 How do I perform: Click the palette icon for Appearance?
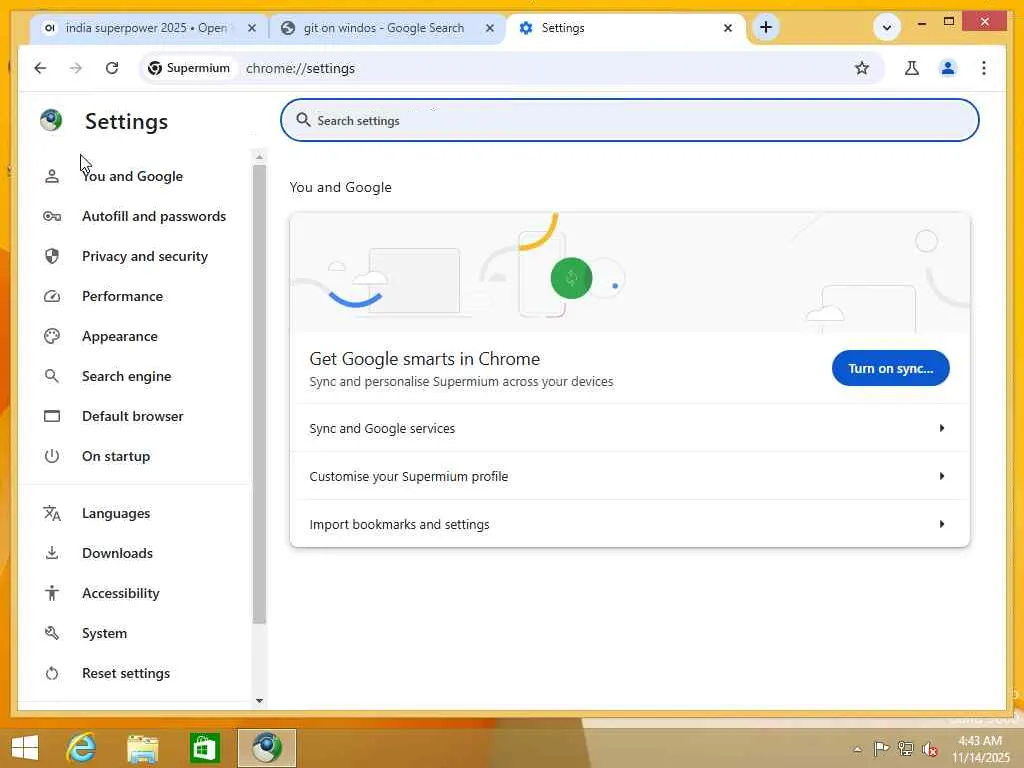pos(52,336)
